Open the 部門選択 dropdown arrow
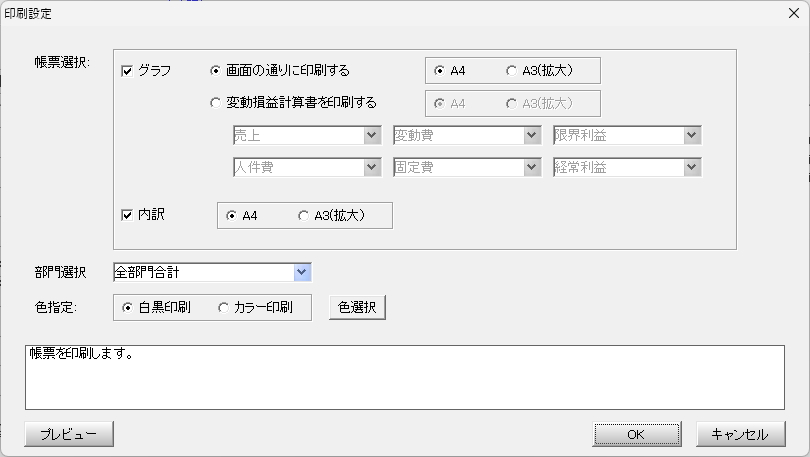The width and height of the screenshot is (810, 457). [x=302, y=272]
